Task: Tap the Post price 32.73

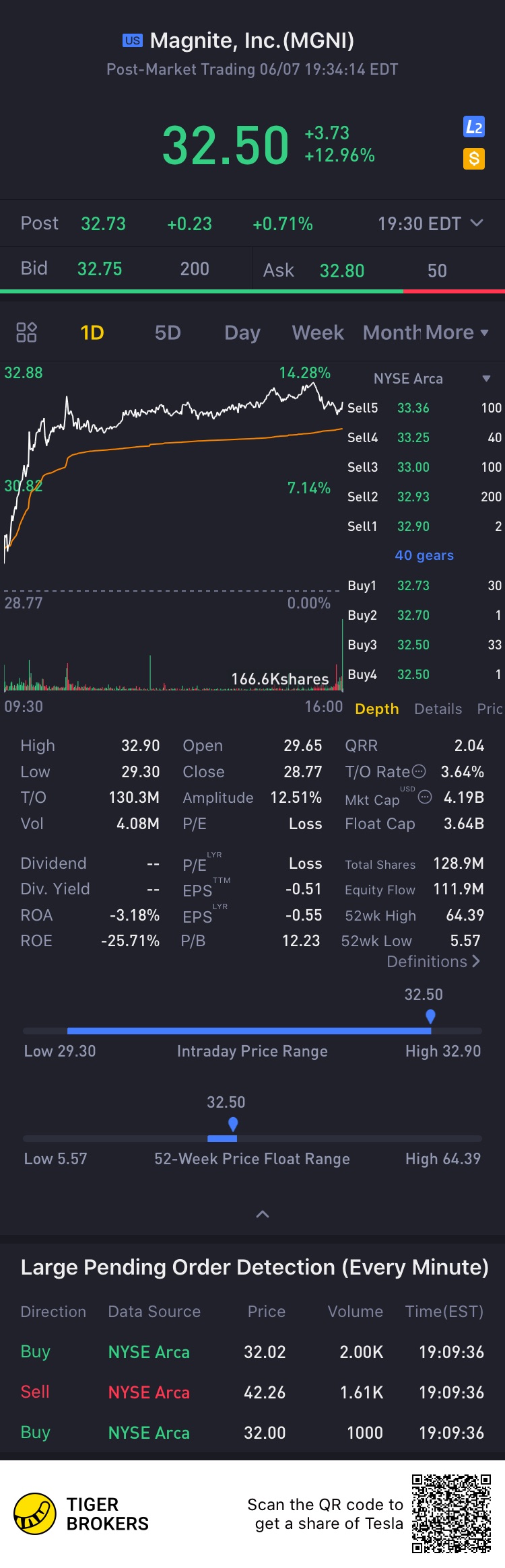Action: (103, 223)
